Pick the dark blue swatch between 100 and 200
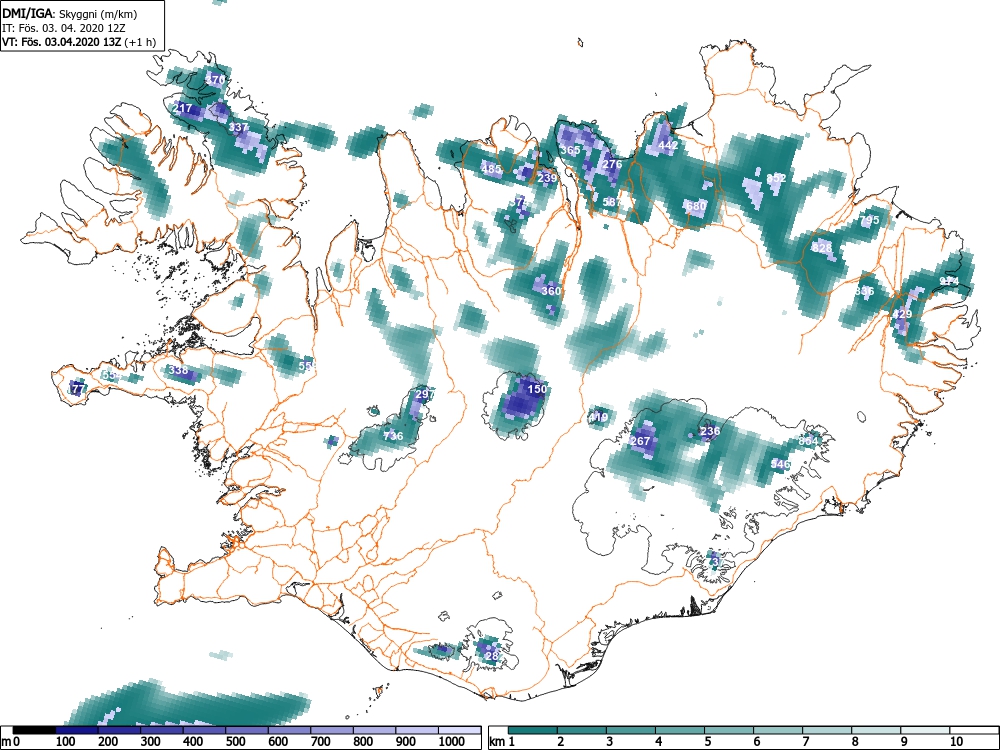Screen dimensions: 1000x750 77,730
